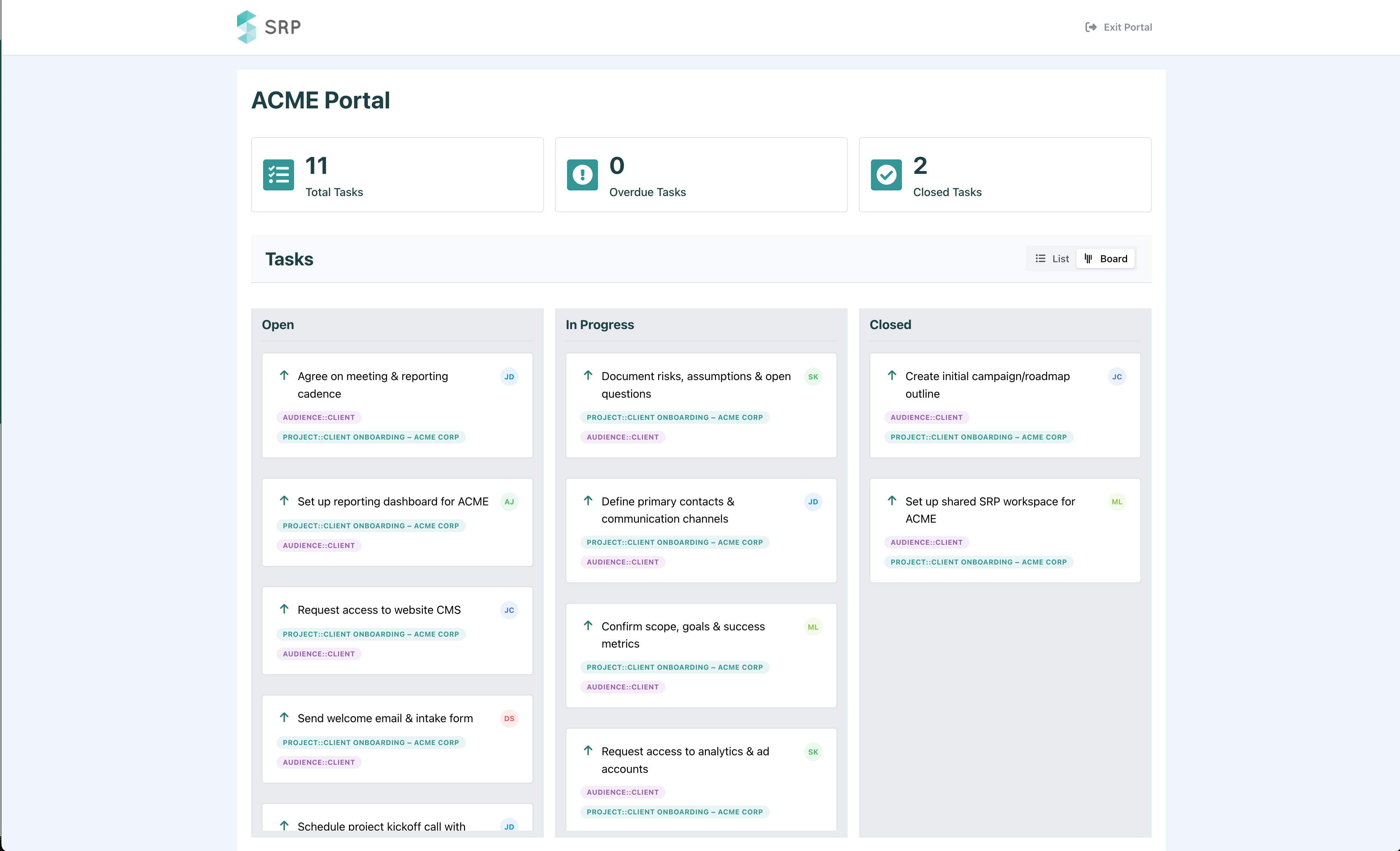Click ML avatar on Set up shared SRP workspace
The height and width of the screenshot is (851, 1400).
pos(1116,502)
